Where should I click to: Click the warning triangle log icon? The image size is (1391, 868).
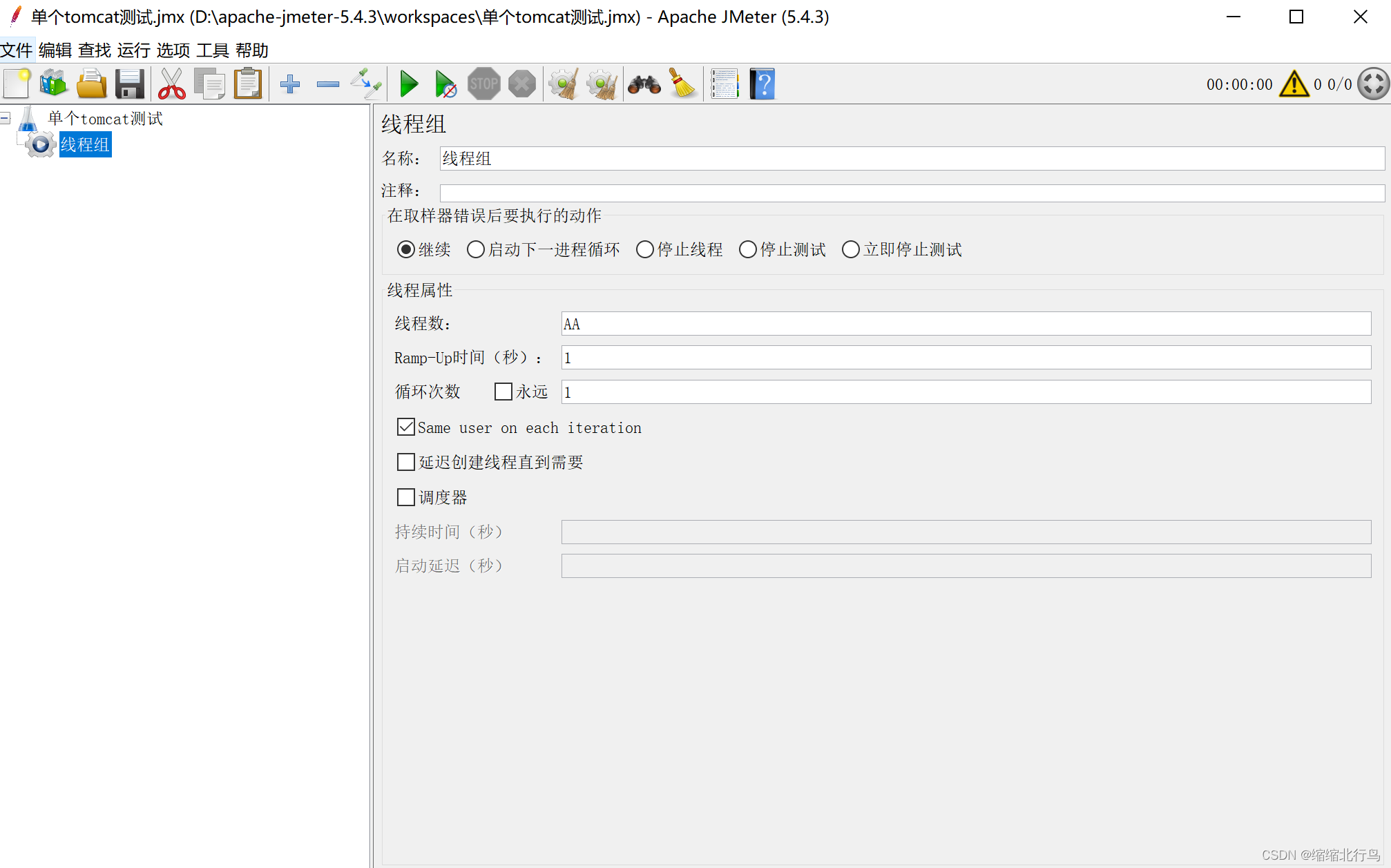click(x=1294, y=84)
